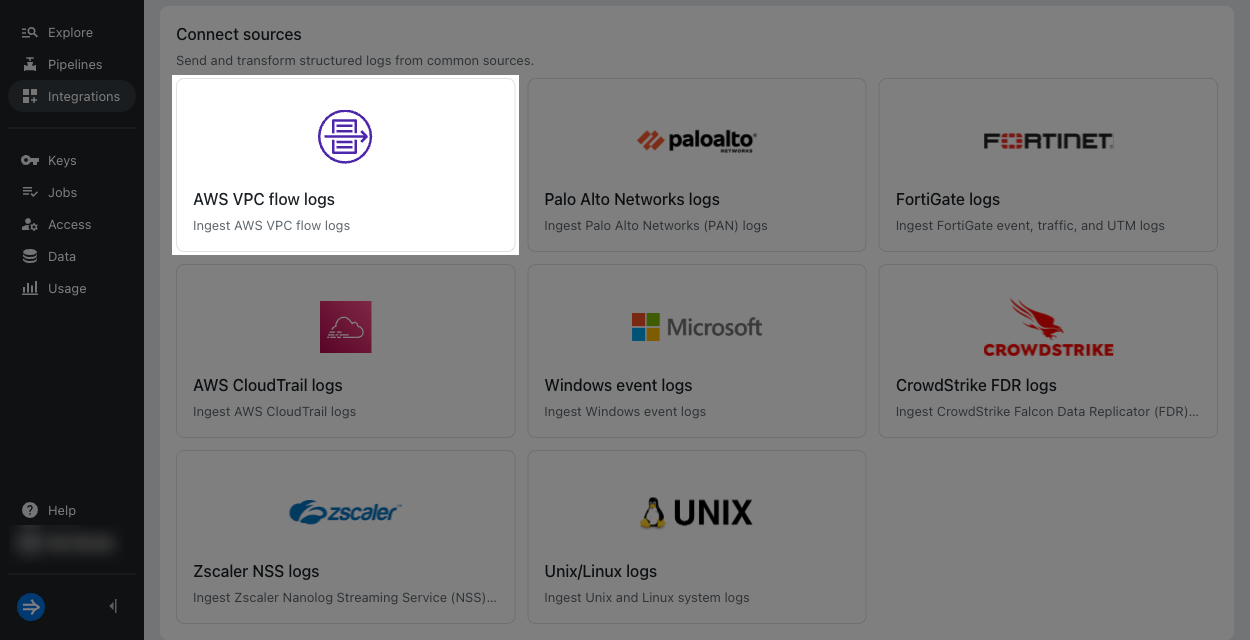Open CrowdStrike FDR logs title

[976, 385]
